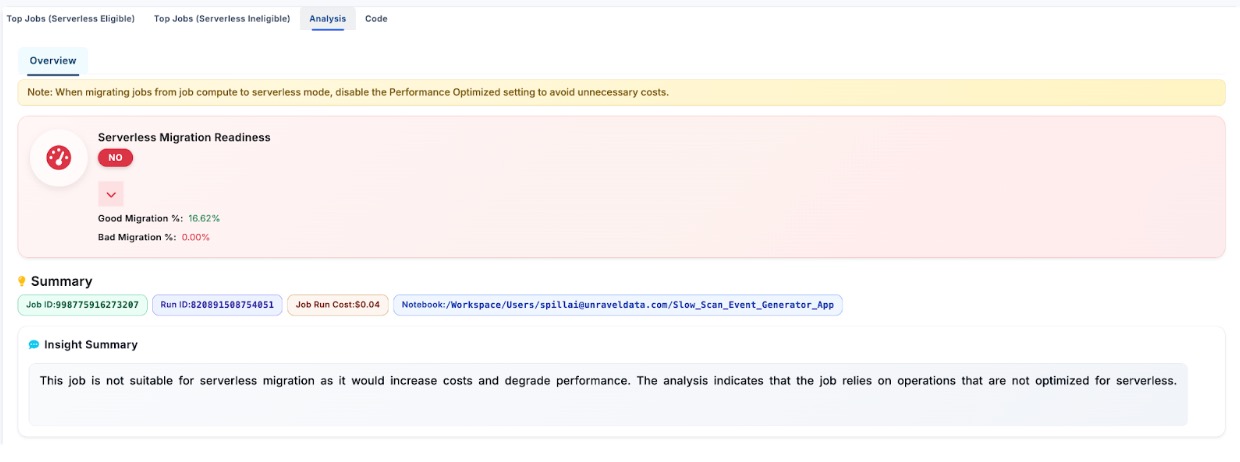Open Top Jobs (Serverless Eligible) tab
Screen dimensions: 1240x462
[71, 19]
